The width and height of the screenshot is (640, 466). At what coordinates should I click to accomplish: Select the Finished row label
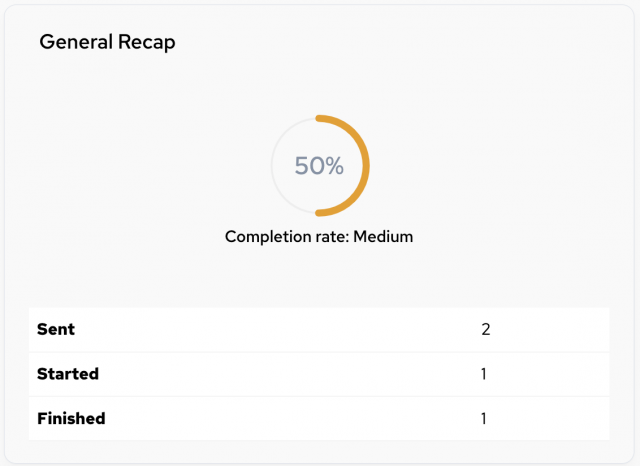pos(71,418)
